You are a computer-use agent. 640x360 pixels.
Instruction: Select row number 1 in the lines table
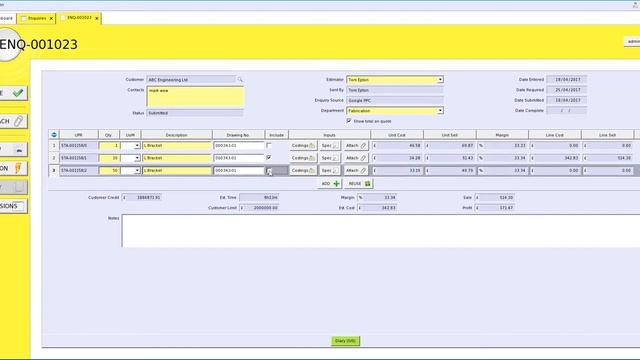click(53, 146)
